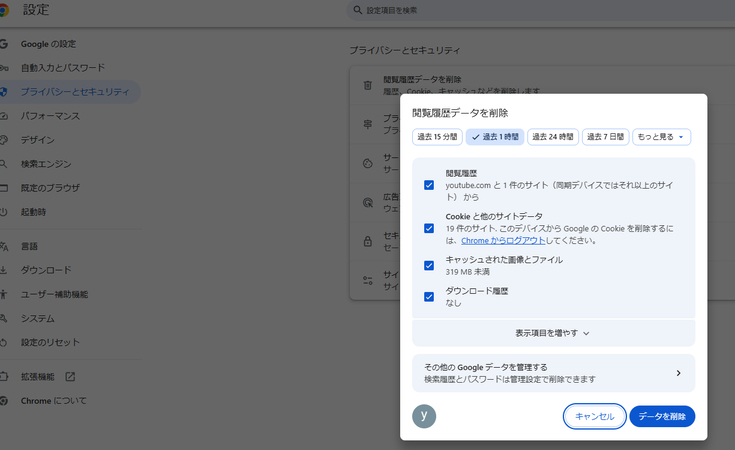The image size is (735, 450).
Task: Select the 過去 1 時間 time range
Action: pos(495,137)
